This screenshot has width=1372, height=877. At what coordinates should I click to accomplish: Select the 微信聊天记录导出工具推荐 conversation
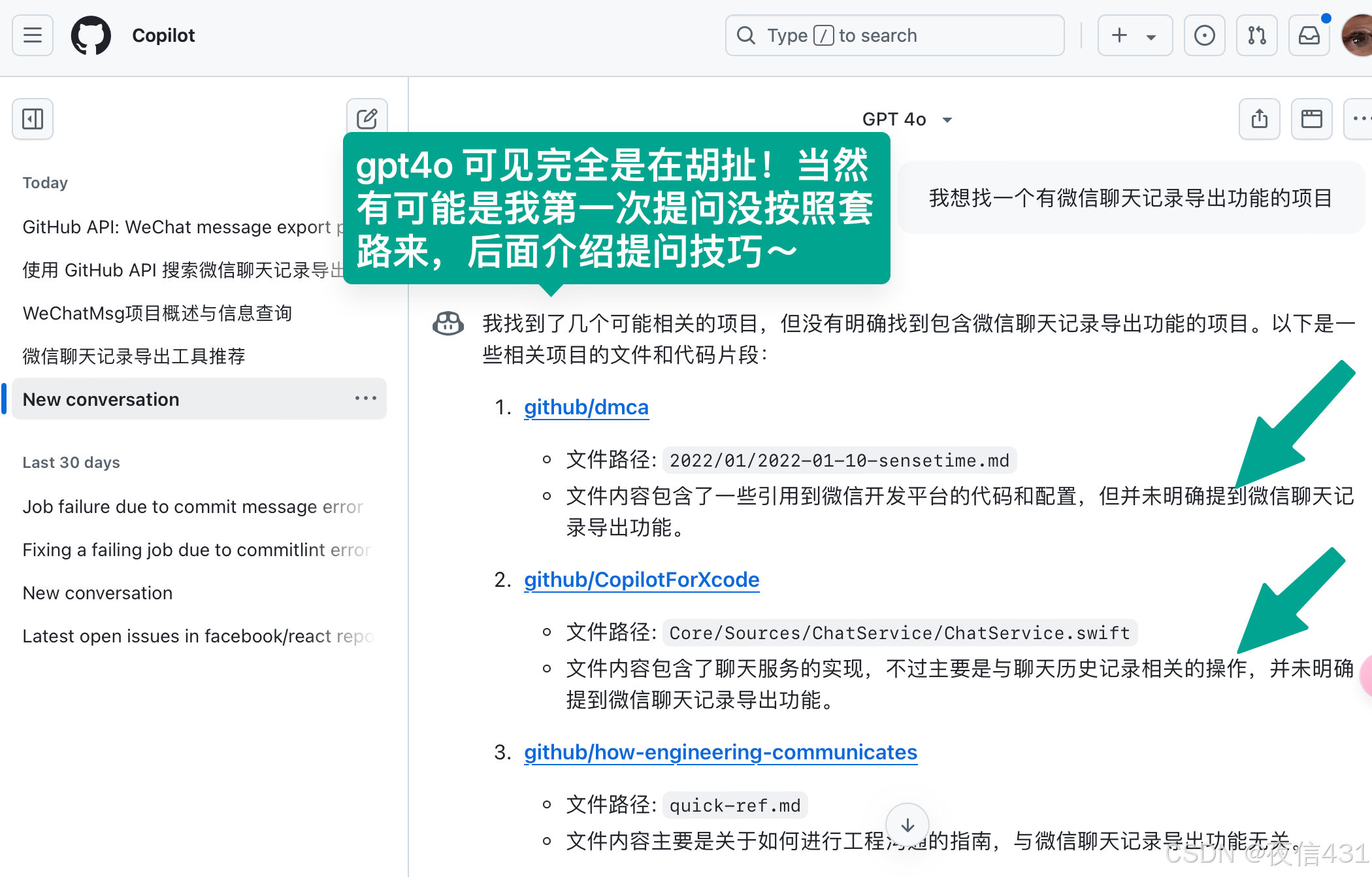134,356
